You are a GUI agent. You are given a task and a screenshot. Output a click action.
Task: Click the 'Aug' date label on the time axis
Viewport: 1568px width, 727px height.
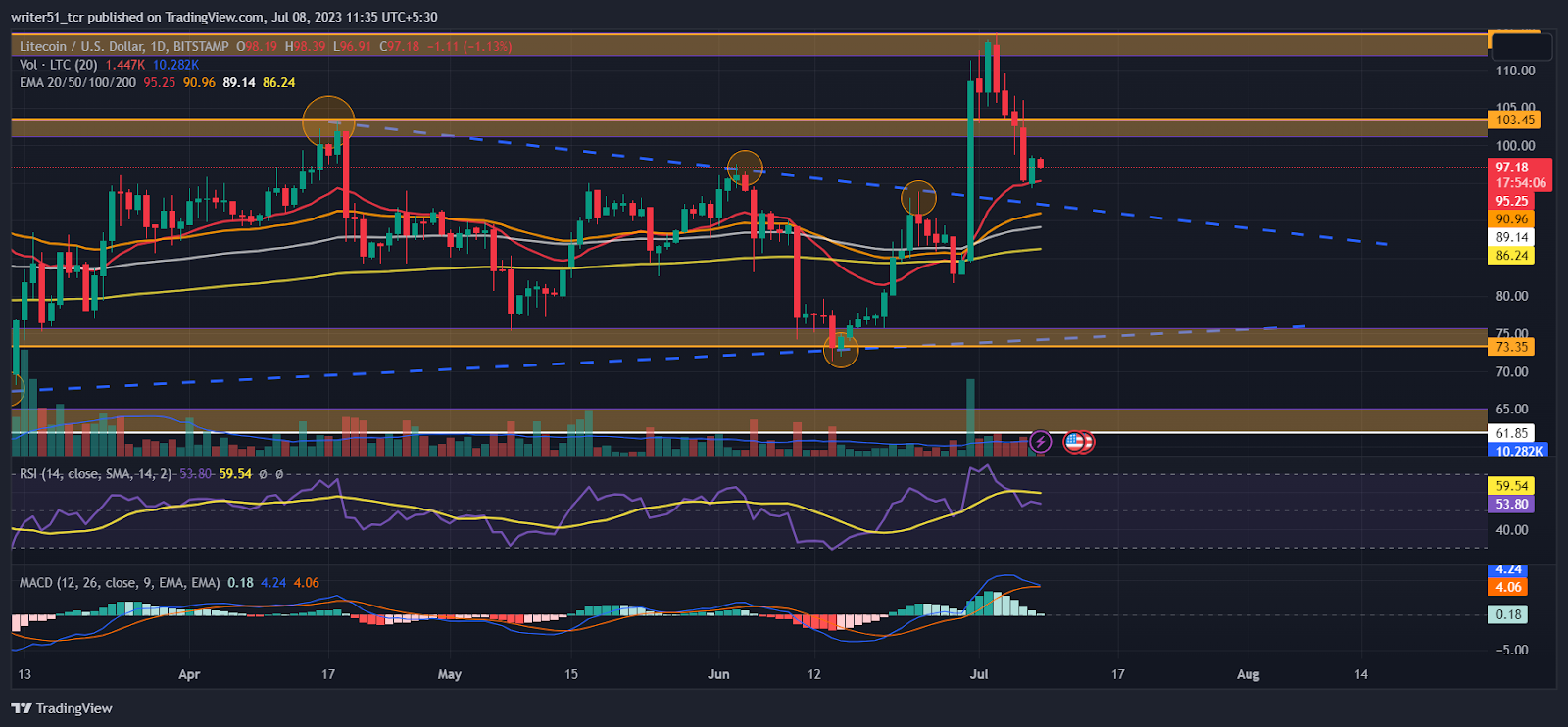[x=1248, y=674]
